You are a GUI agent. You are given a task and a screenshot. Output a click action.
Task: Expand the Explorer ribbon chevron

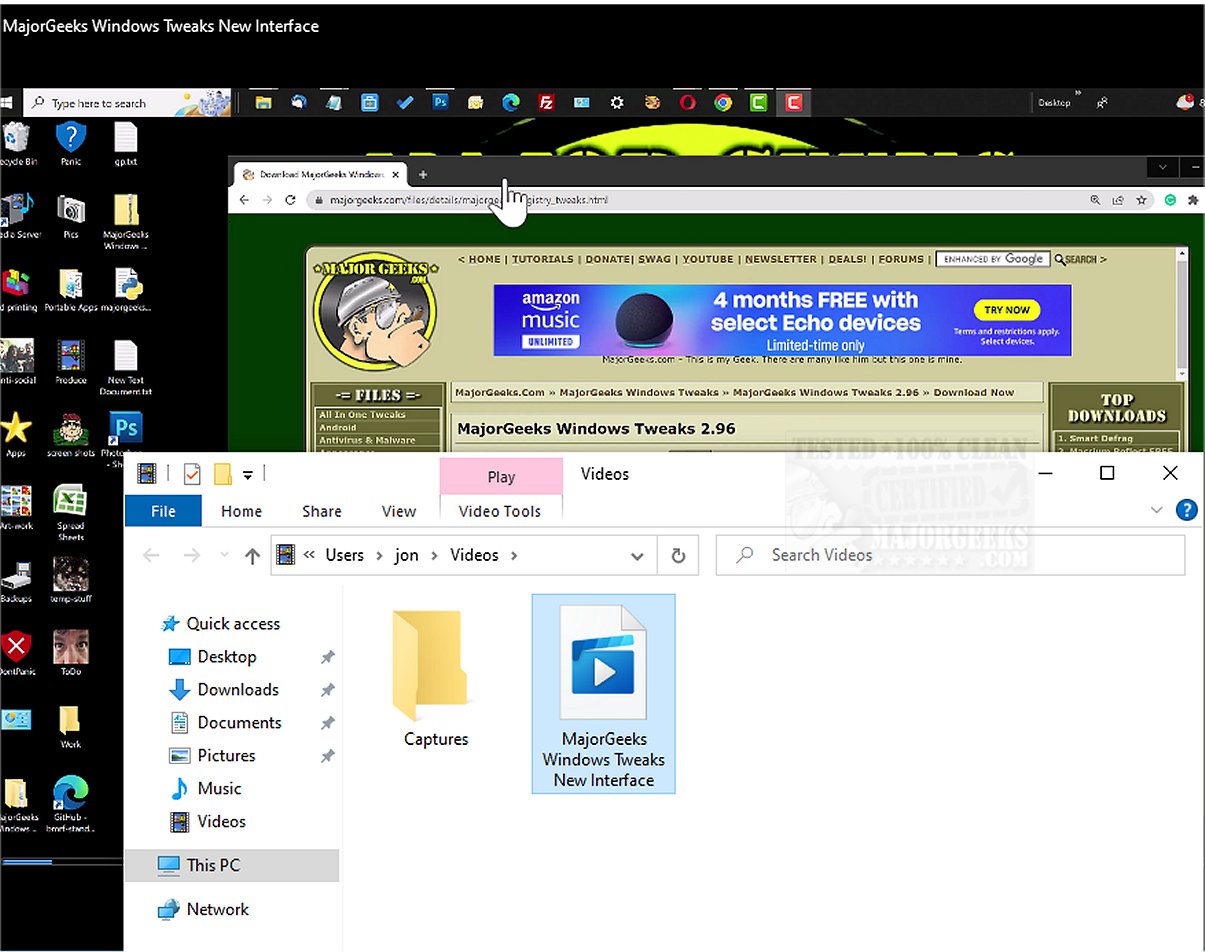click(x=1157, y=510)
